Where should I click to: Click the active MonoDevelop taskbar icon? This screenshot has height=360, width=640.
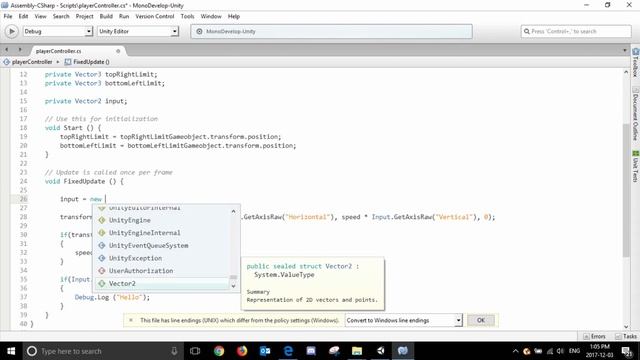[403, 351]
